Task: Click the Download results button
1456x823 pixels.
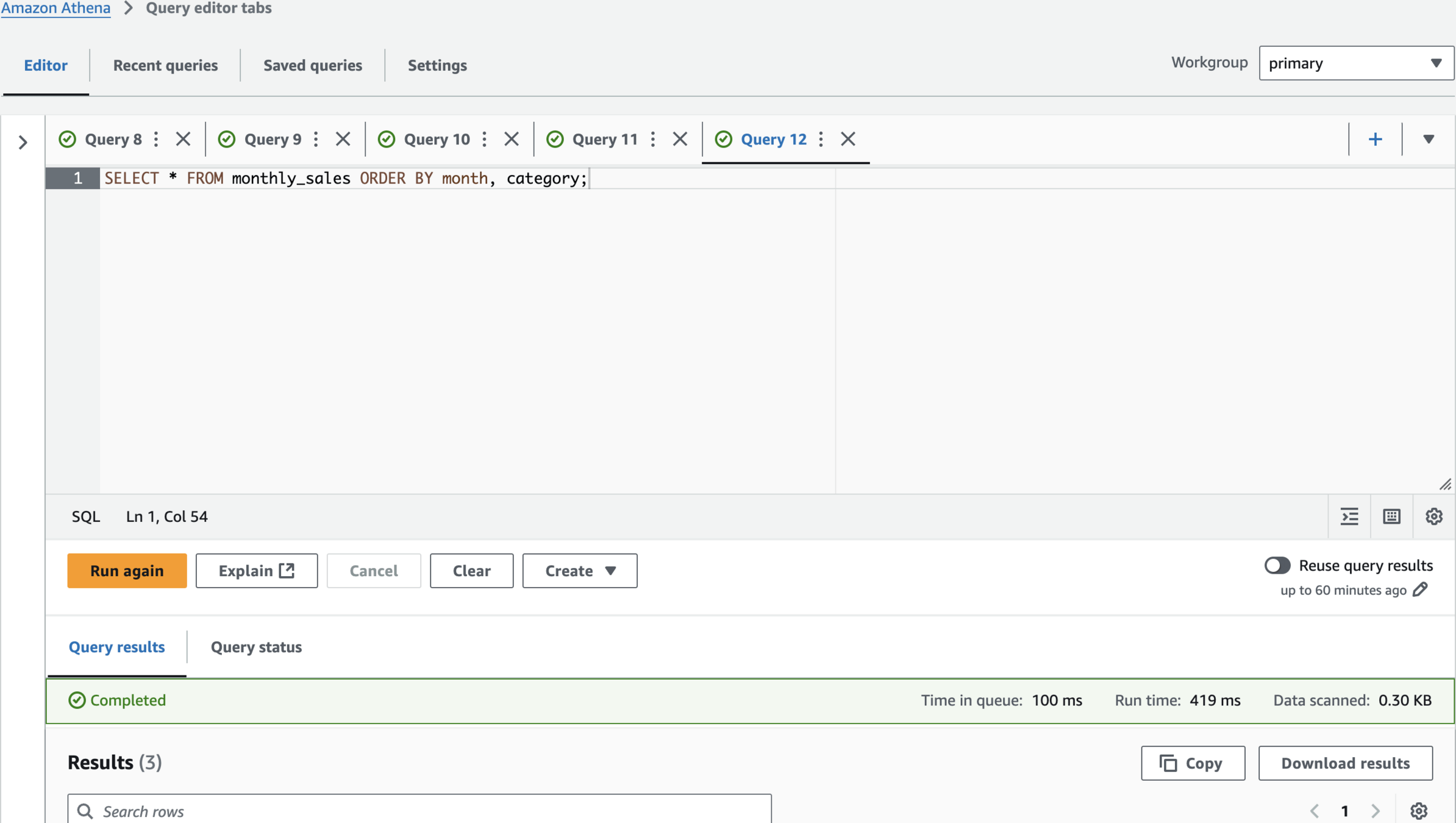Action: click(1345, 763)
